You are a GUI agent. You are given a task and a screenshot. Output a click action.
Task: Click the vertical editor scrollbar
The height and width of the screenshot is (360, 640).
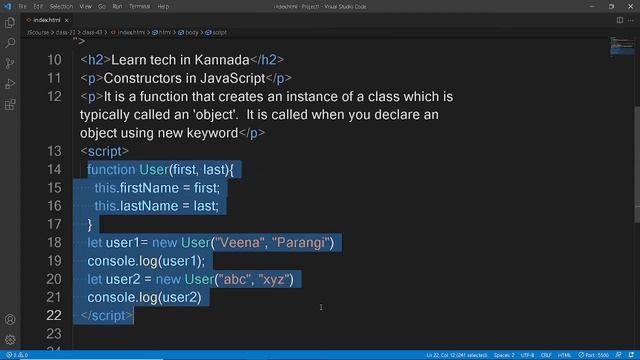(x=637, y=164)
